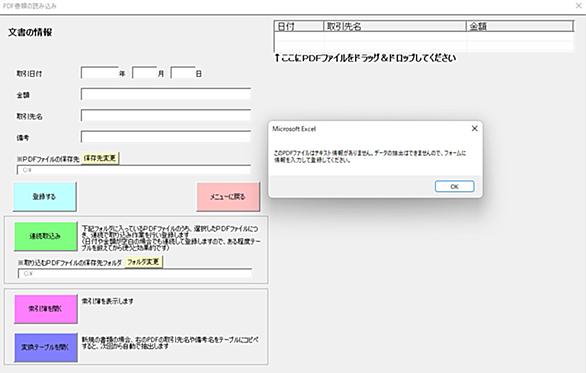Click the 保存先変更 button
The image size is (586, 373).
pos(100,158)
